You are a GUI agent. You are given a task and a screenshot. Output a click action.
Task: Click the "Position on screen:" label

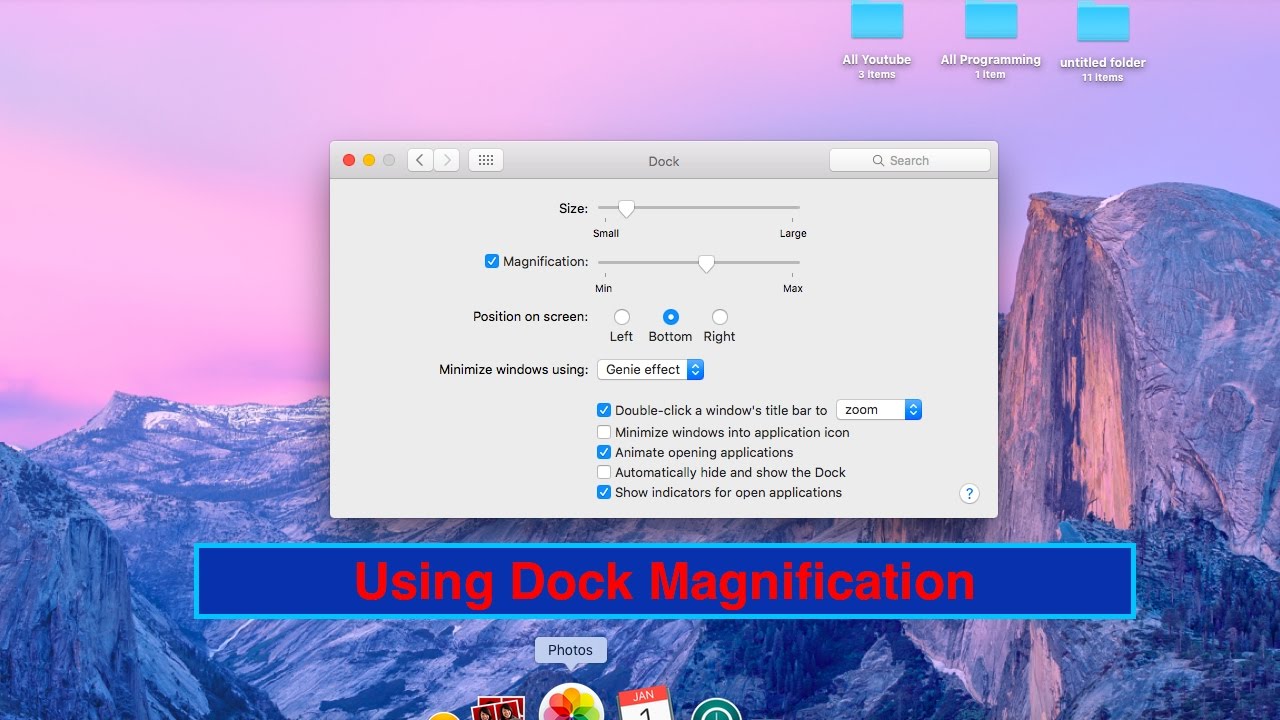pyautogui.click(x=531, y=316)
